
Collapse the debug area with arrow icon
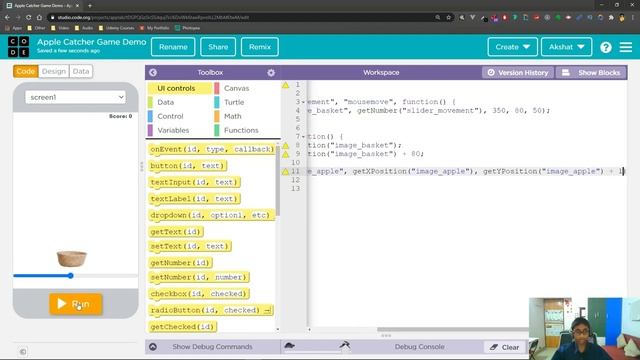(x=153, y=347)
